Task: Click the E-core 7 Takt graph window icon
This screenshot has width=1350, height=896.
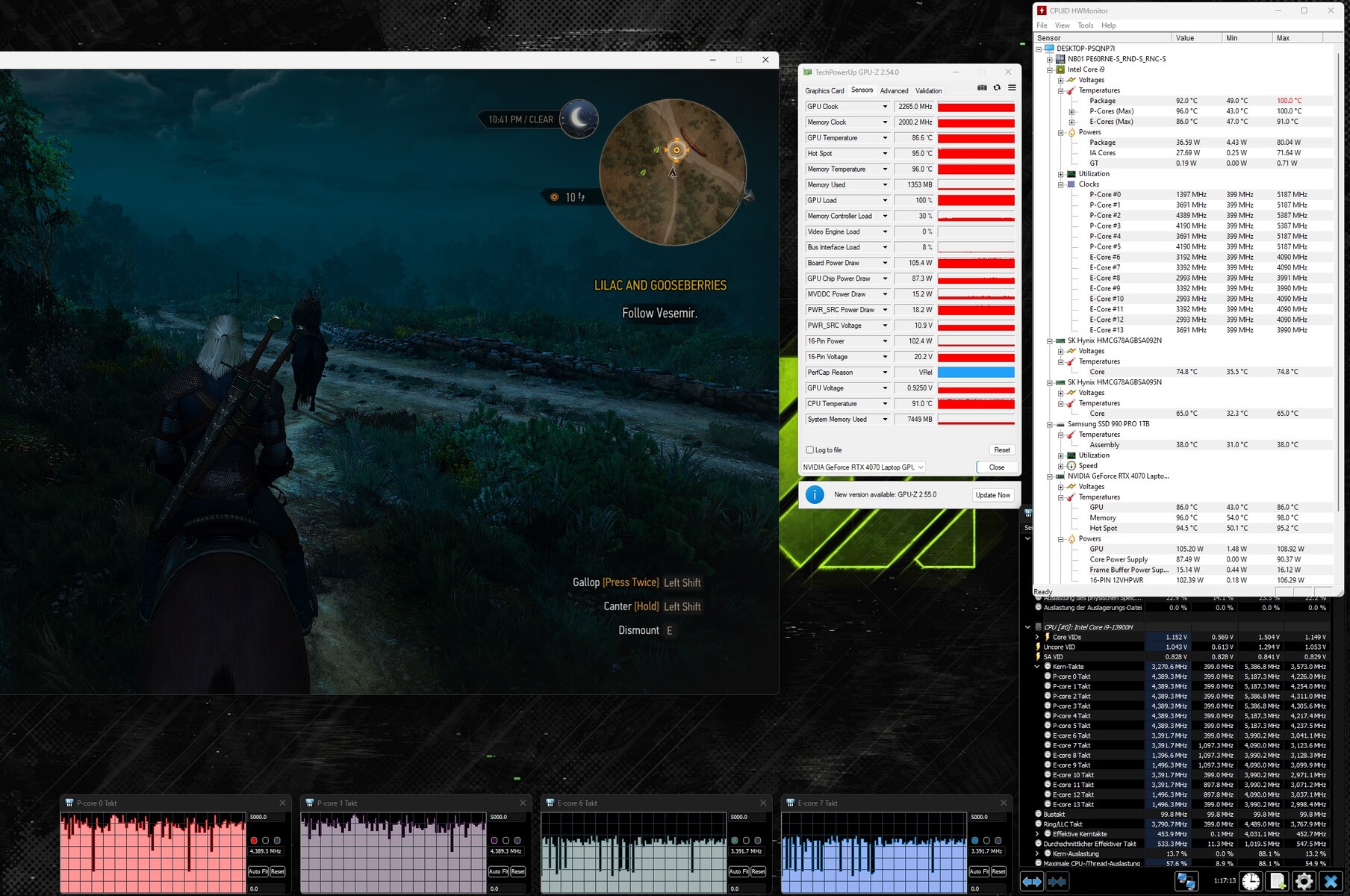Action: [x=791, y=803]
